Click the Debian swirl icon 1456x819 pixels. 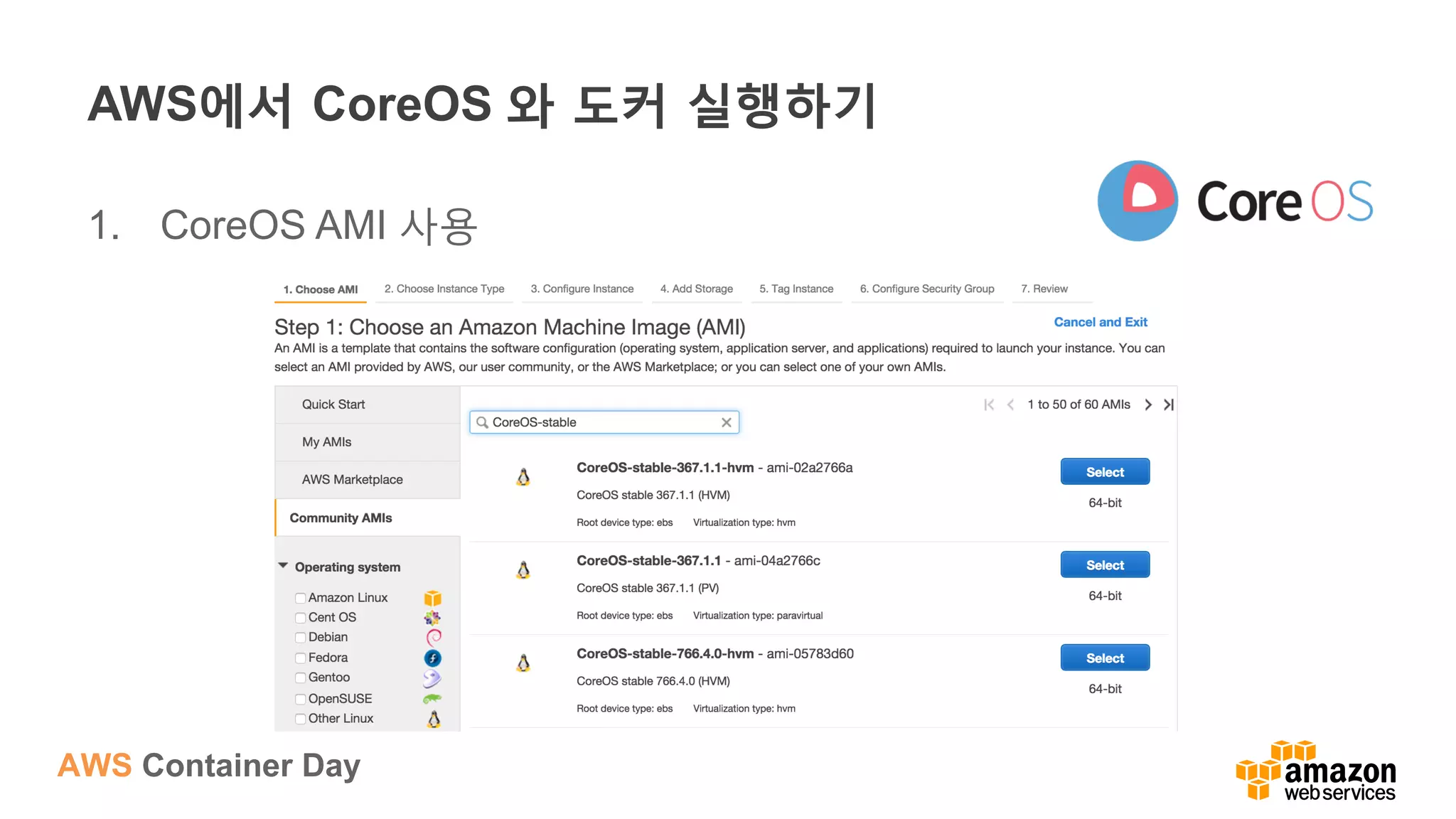(x=434, y=637)
